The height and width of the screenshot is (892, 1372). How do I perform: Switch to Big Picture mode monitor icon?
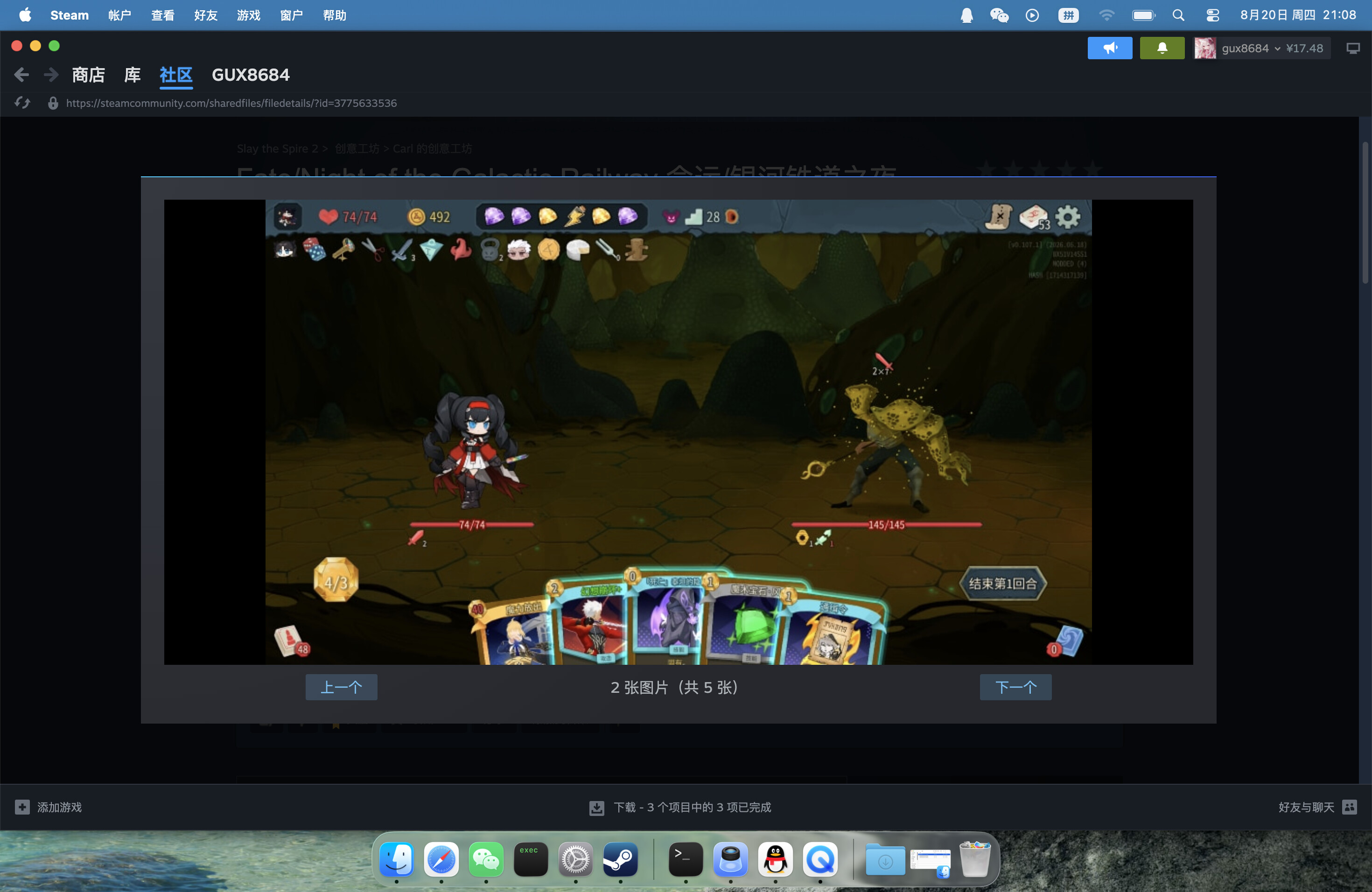click(x=1353, y=48)
